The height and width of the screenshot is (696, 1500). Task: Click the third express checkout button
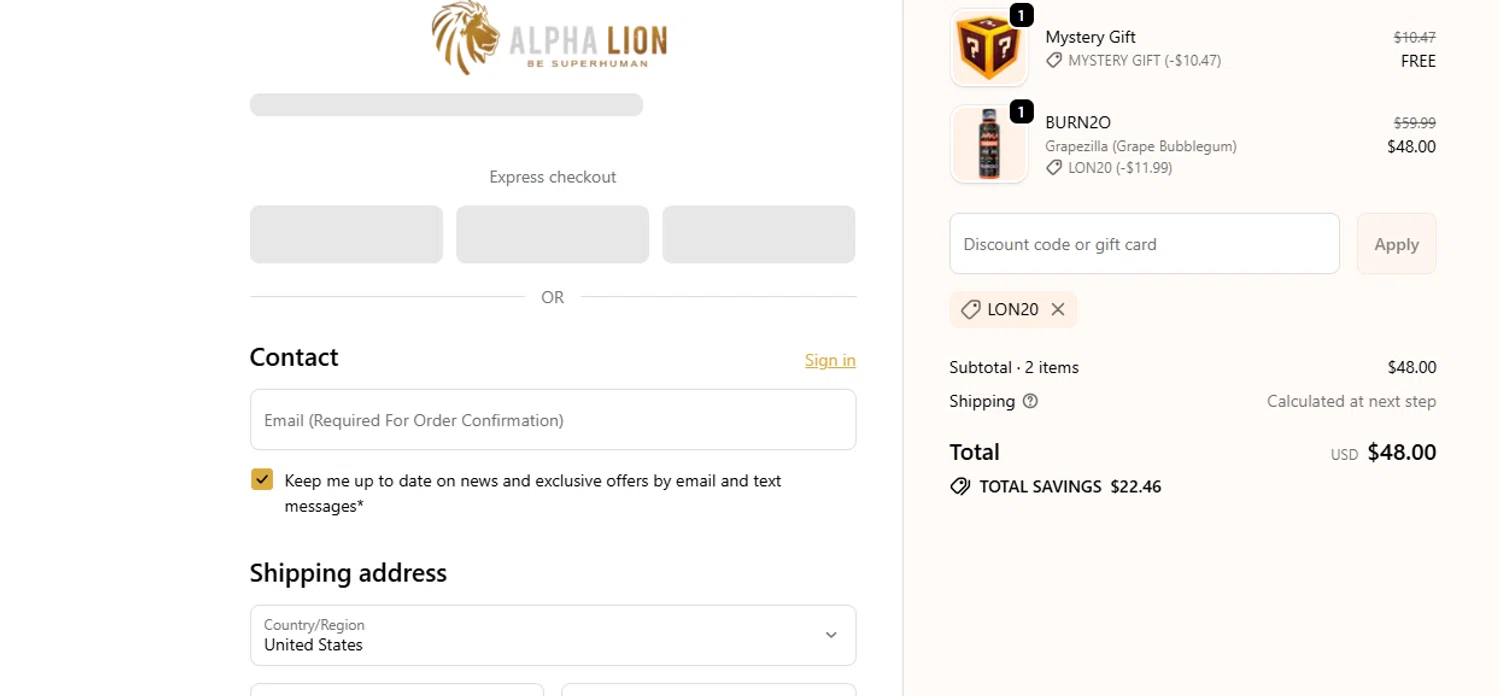(x=758, y=234)
